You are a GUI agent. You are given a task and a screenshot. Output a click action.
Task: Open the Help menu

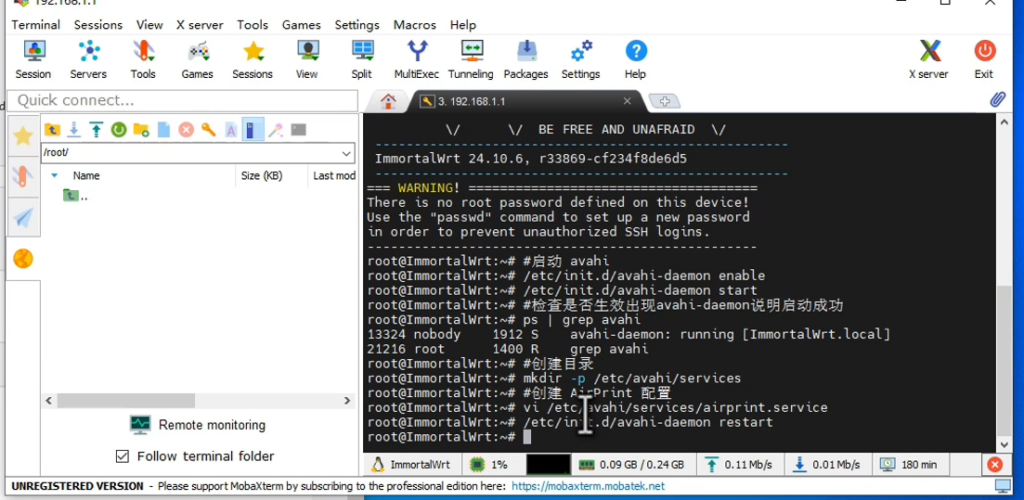click(x=463, y=25)
